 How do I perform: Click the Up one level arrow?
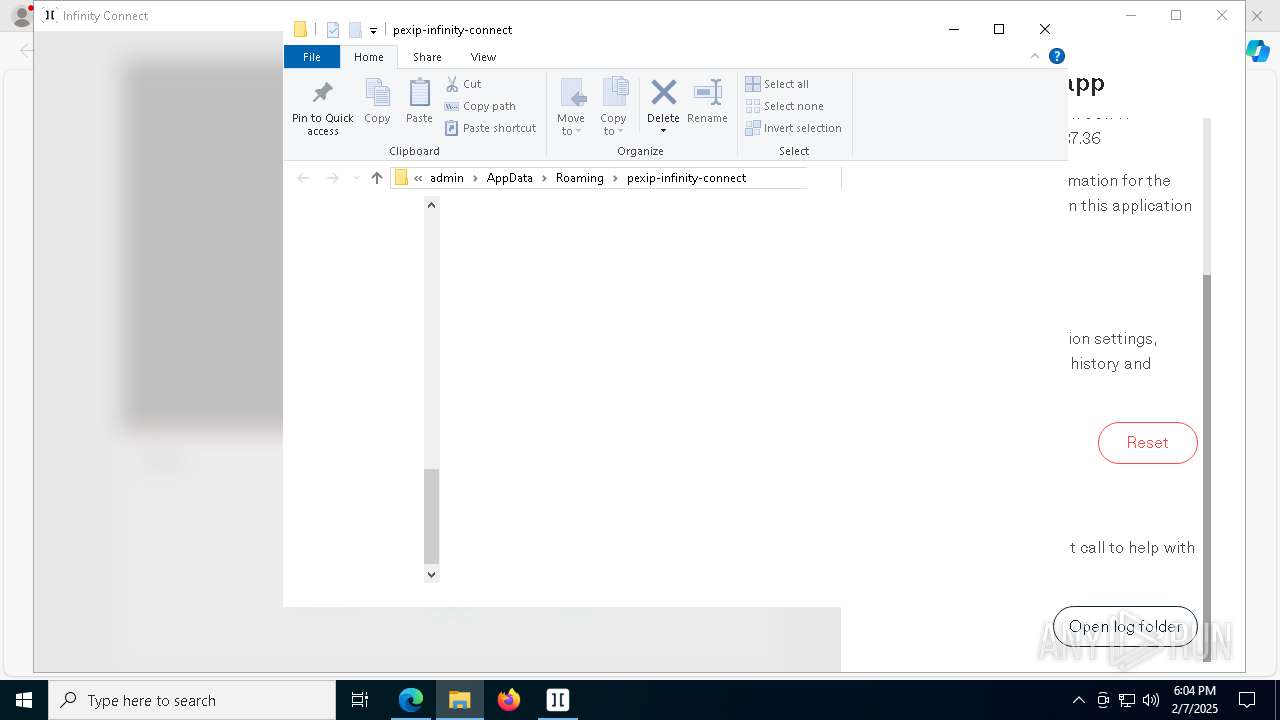tap(376, 178)
